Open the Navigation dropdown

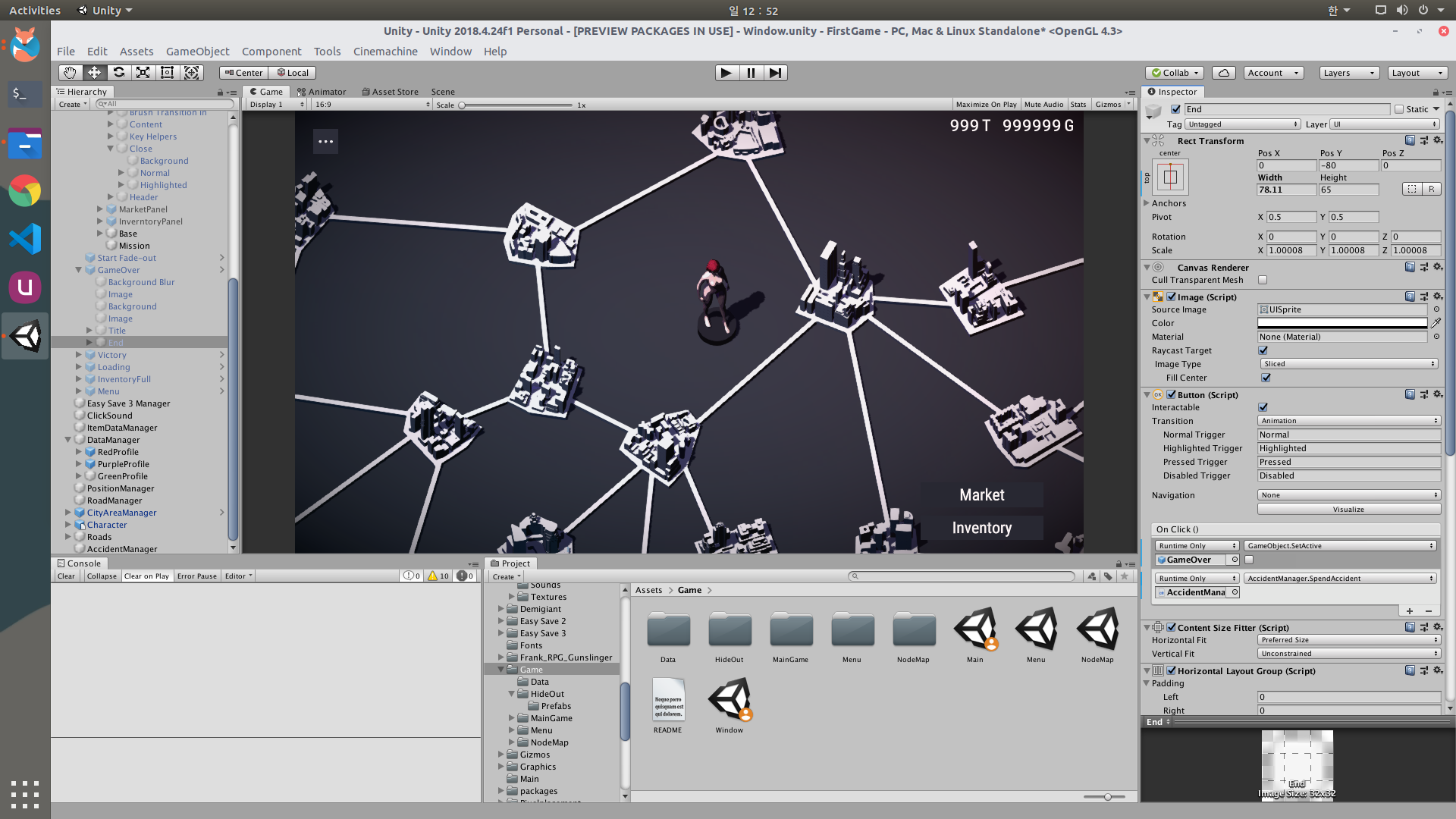1348,495
